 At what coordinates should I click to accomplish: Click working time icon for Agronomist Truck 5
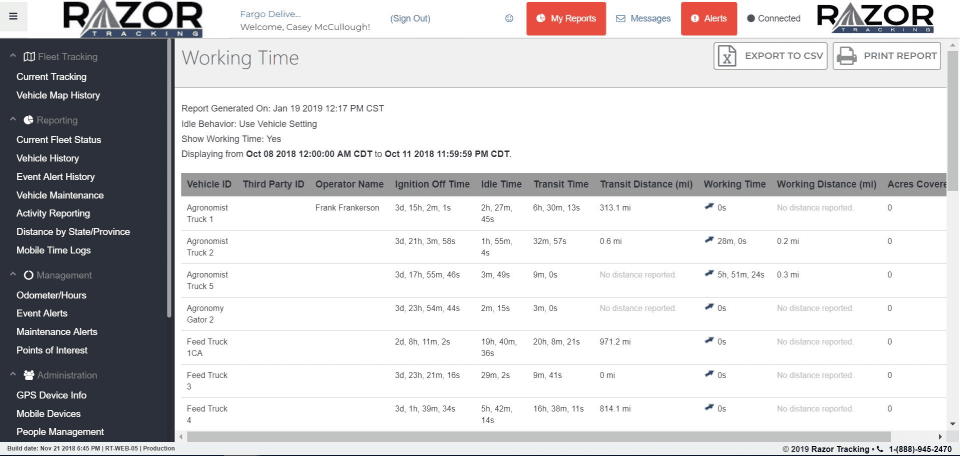click(x=709, y=274)
